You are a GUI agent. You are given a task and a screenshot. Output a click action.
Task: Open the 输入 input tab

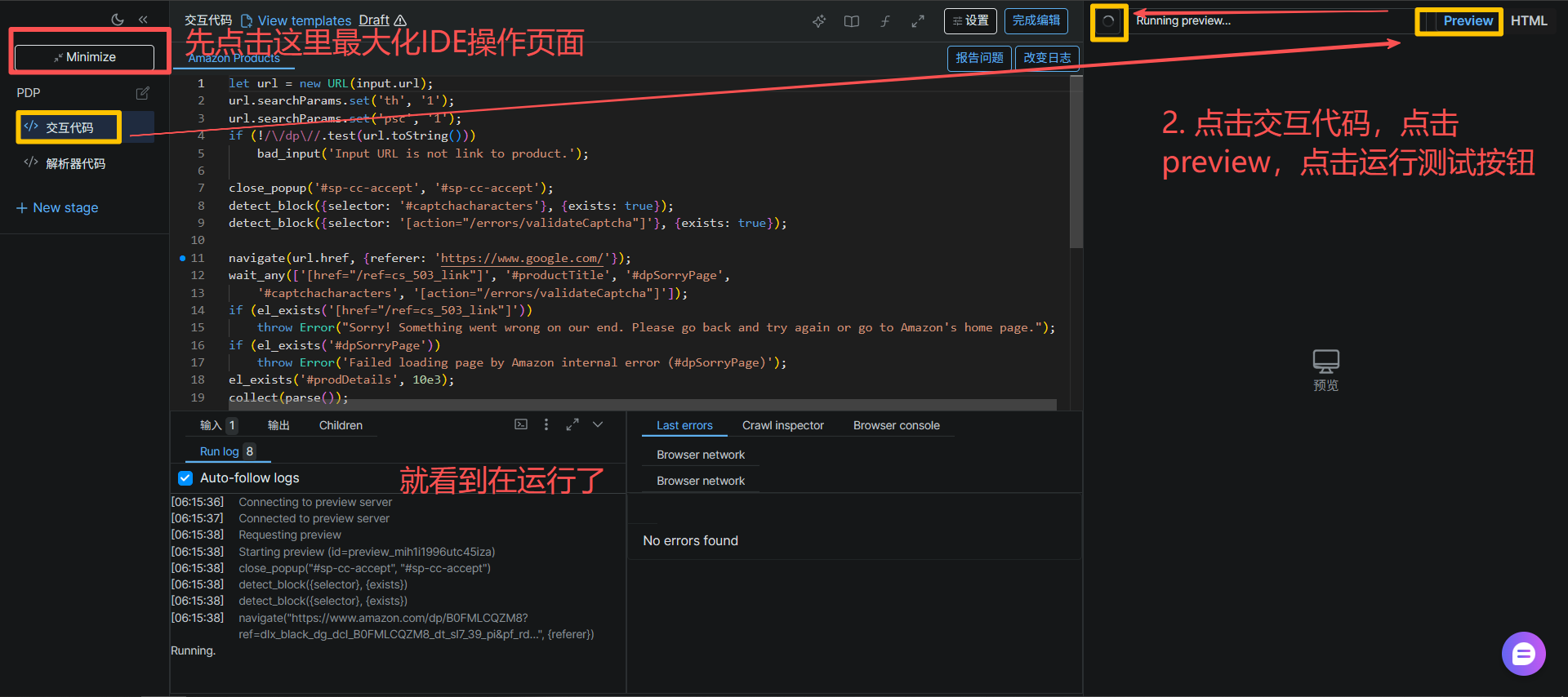[x=218, y=425]
